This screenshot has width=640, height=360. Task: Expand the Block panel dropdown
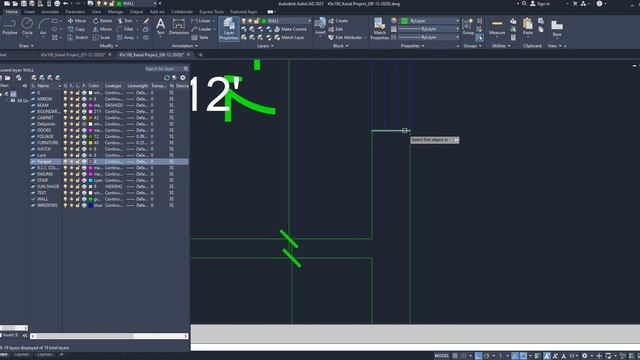341,46
